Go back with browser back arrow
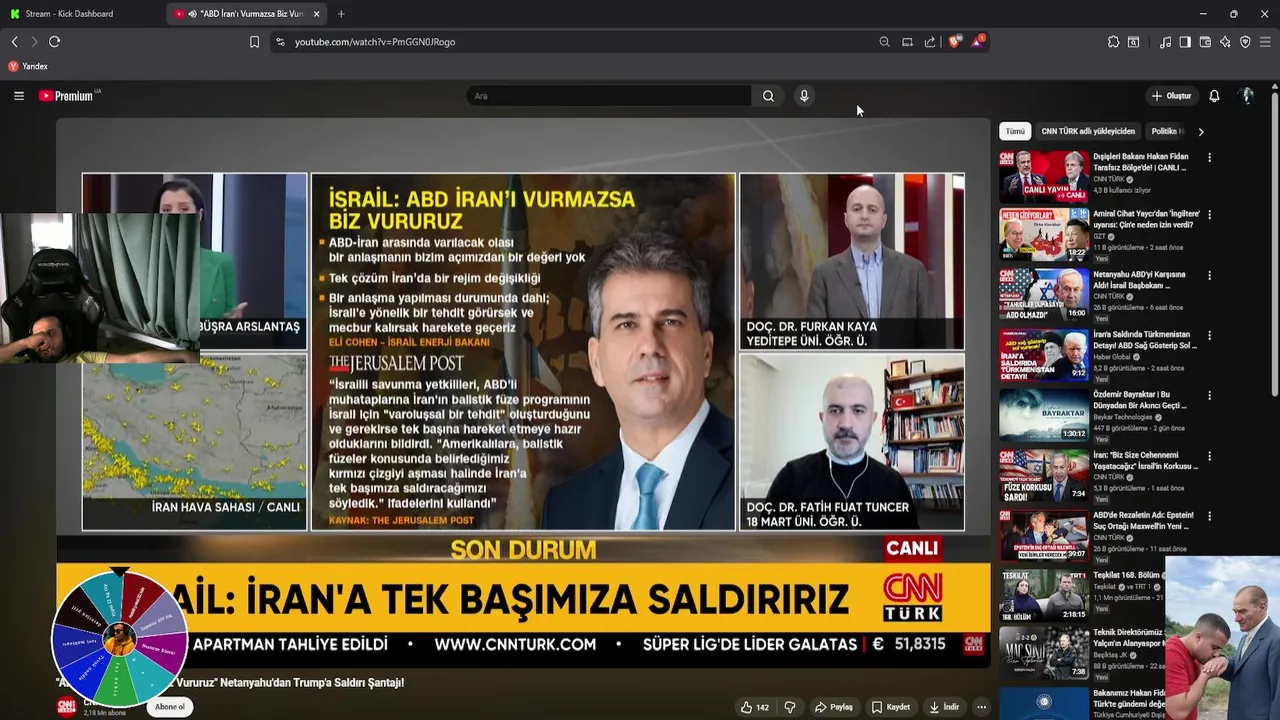1280x720 pixels. tap(14, 42)
